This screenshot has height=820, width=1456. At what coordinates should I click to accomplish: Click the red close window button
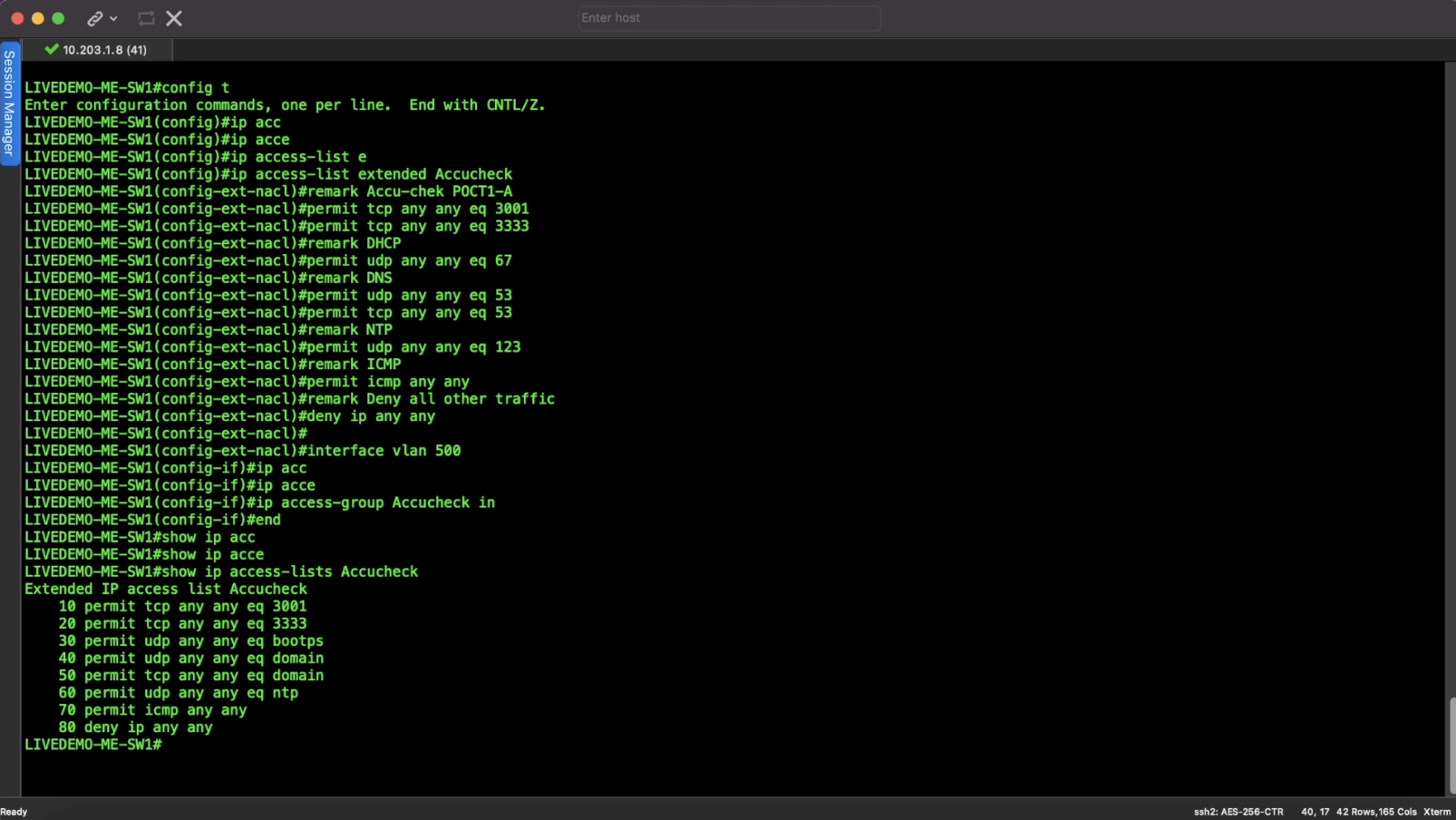[17, 18]
